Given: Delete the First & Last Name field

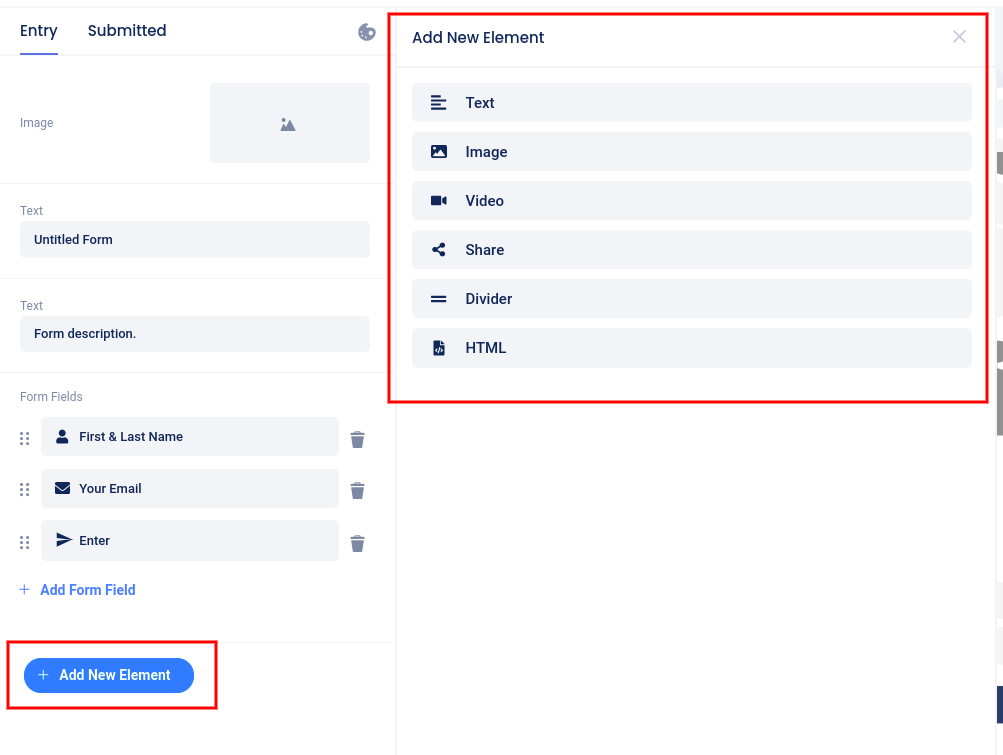Looking at the screenshot, I should 357,439.
